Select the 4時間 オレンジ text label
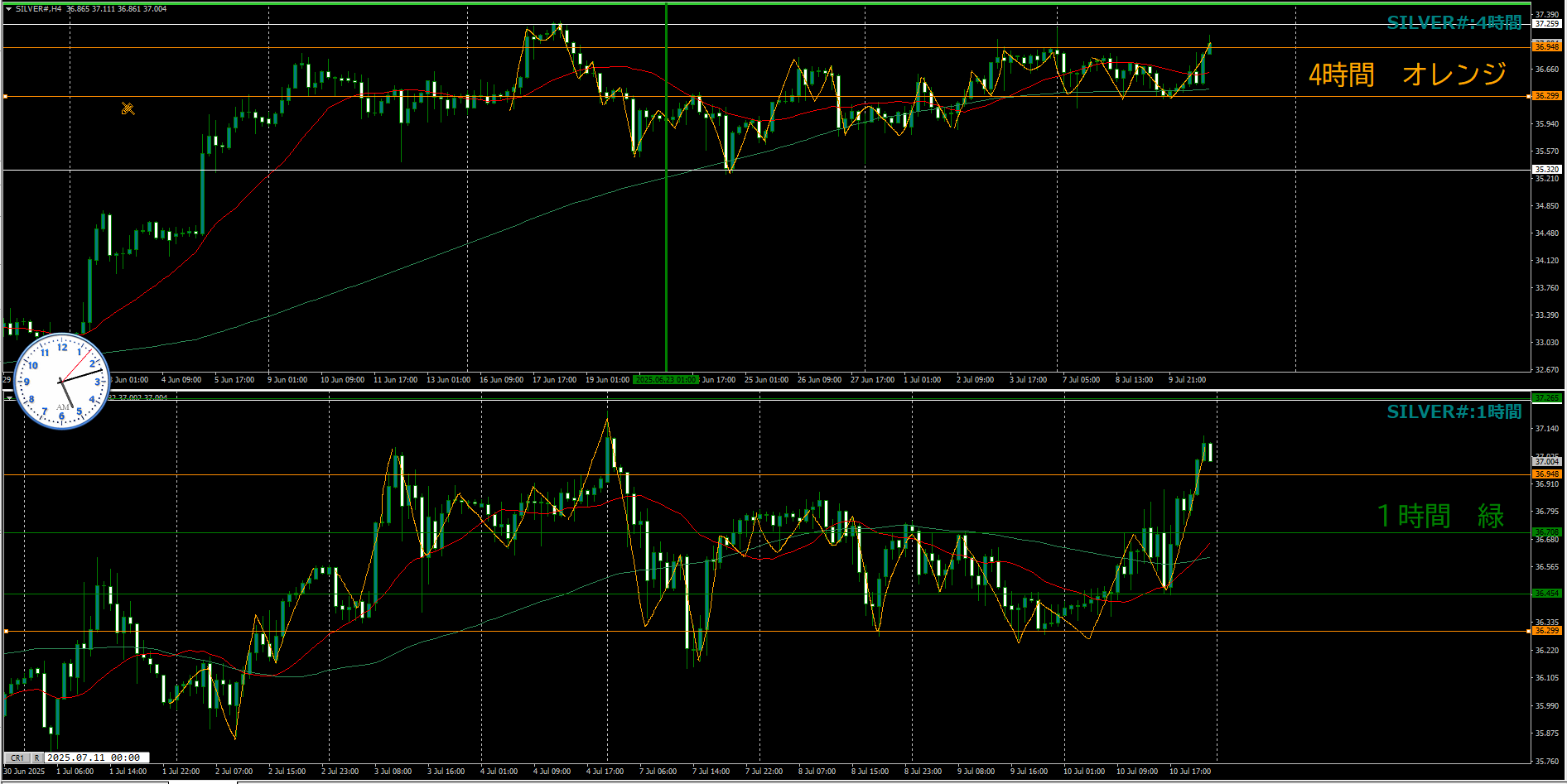 point(1407,75)
